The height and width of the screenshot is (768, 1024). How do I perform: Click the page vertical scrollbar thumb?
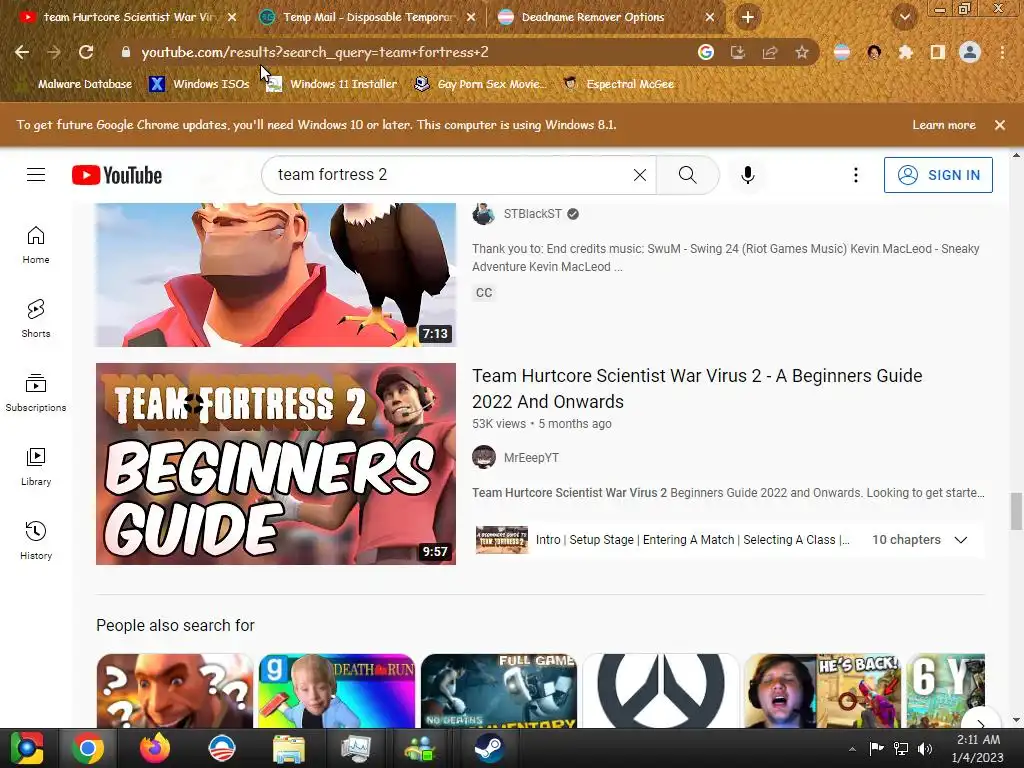[x=1016, y=511]
